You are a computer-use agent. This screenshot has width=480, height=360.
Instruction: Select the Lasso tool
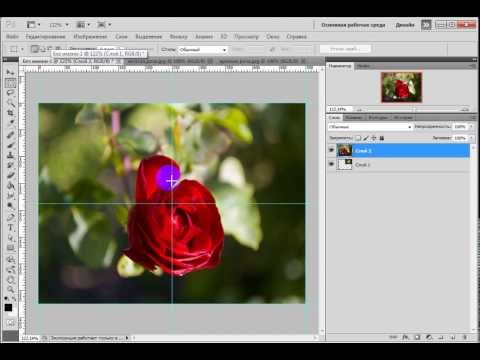[10, 93]
